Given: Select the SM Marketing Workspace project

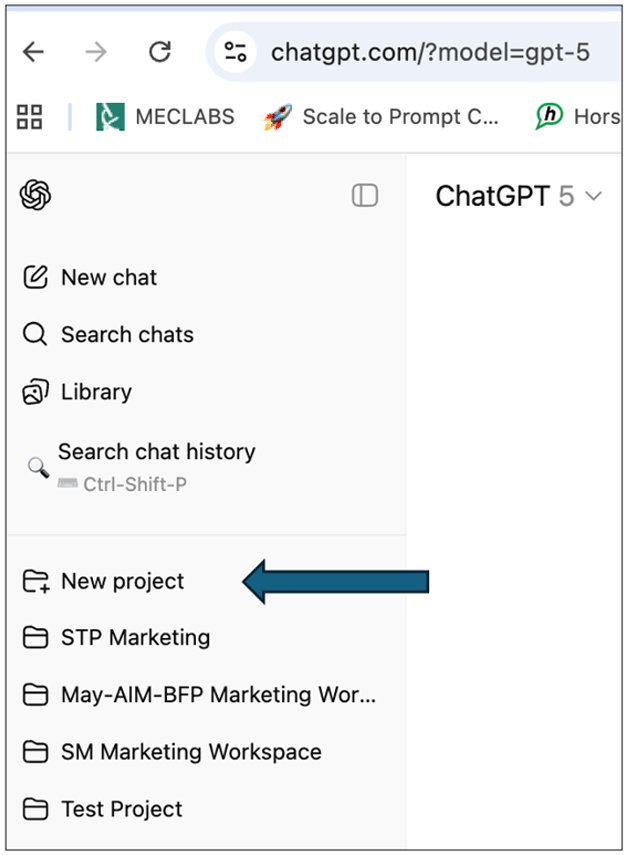Looking at the screenshot, I should 172,752.
